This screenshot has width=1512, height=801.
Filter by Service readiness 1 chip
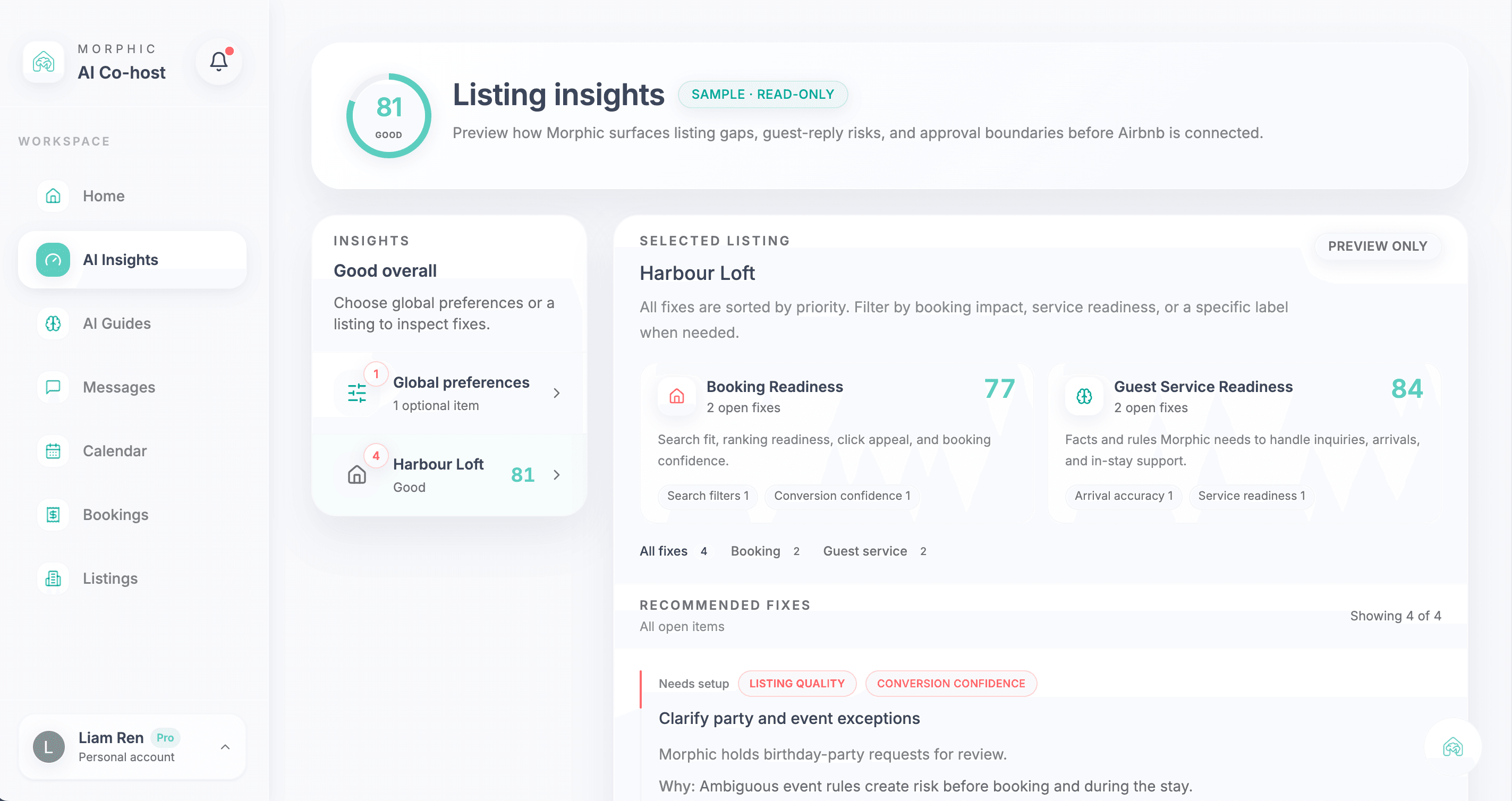pos(1251,496)
